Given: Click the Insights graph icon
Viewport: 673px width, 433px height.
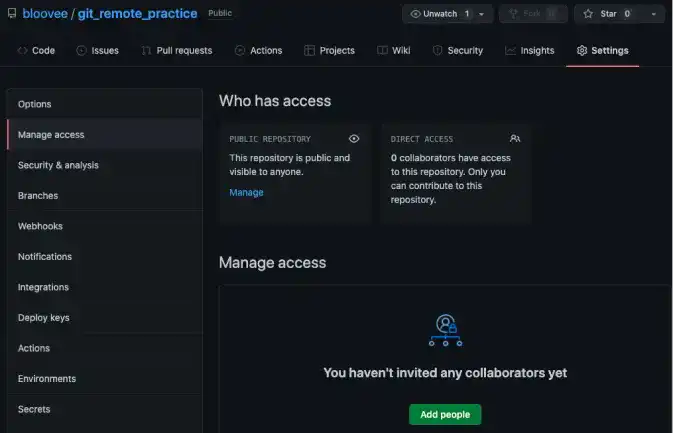Looking at the screenshot, I should click(510, 51).
